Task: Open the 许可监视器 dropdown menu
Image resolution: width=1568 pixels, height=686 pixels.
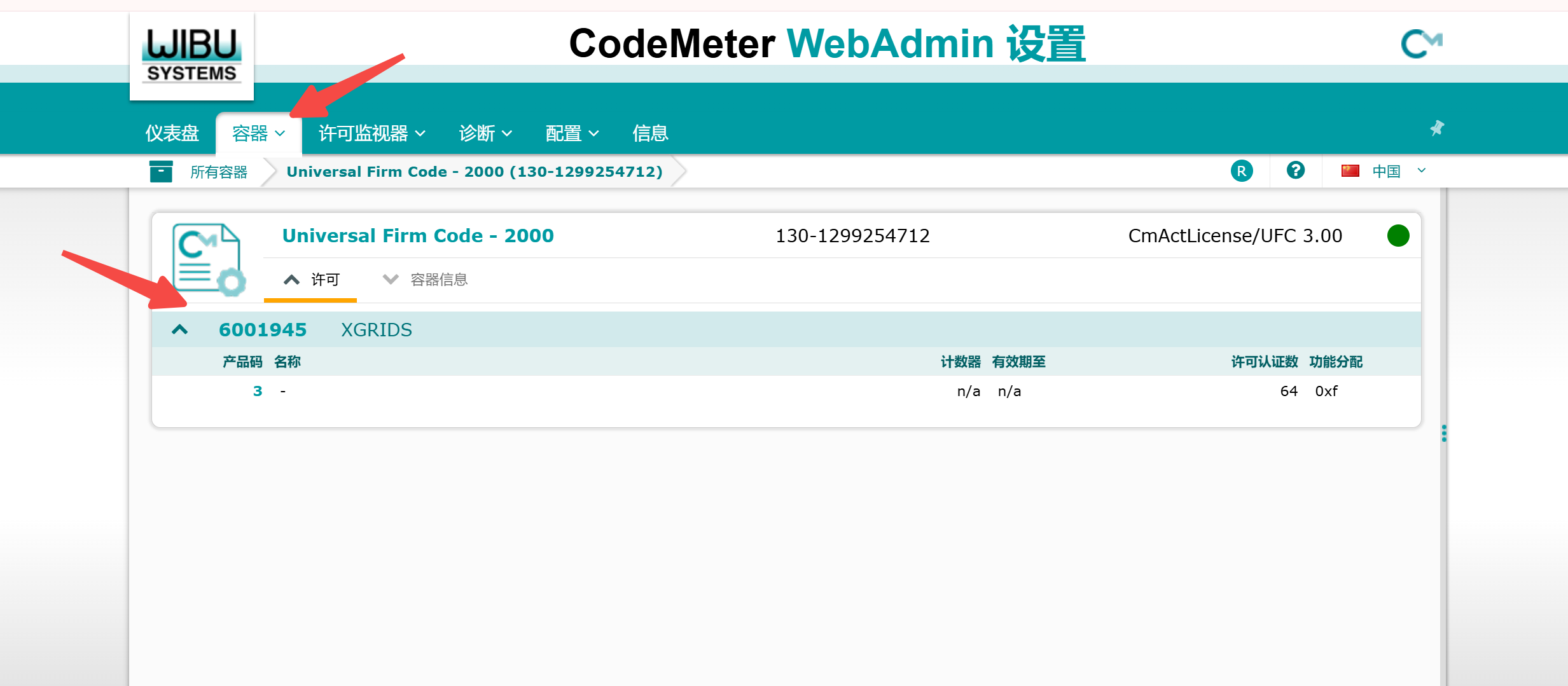Action: click(371, 133)
